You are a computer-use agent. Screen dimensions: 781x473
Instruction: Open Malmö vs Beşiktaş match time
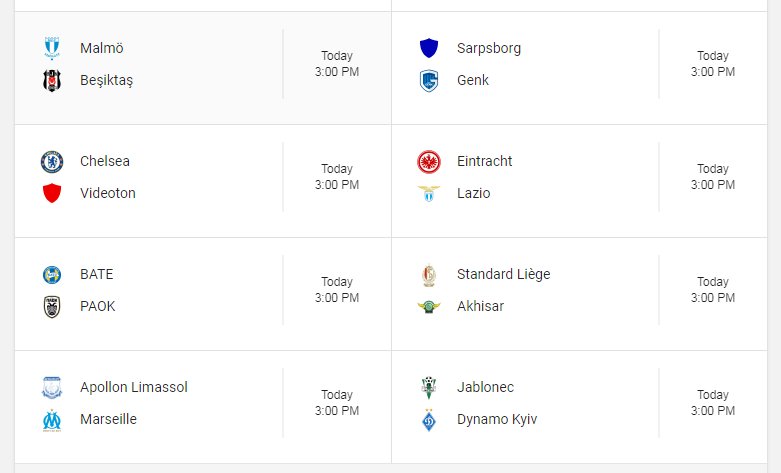point(337,64)
